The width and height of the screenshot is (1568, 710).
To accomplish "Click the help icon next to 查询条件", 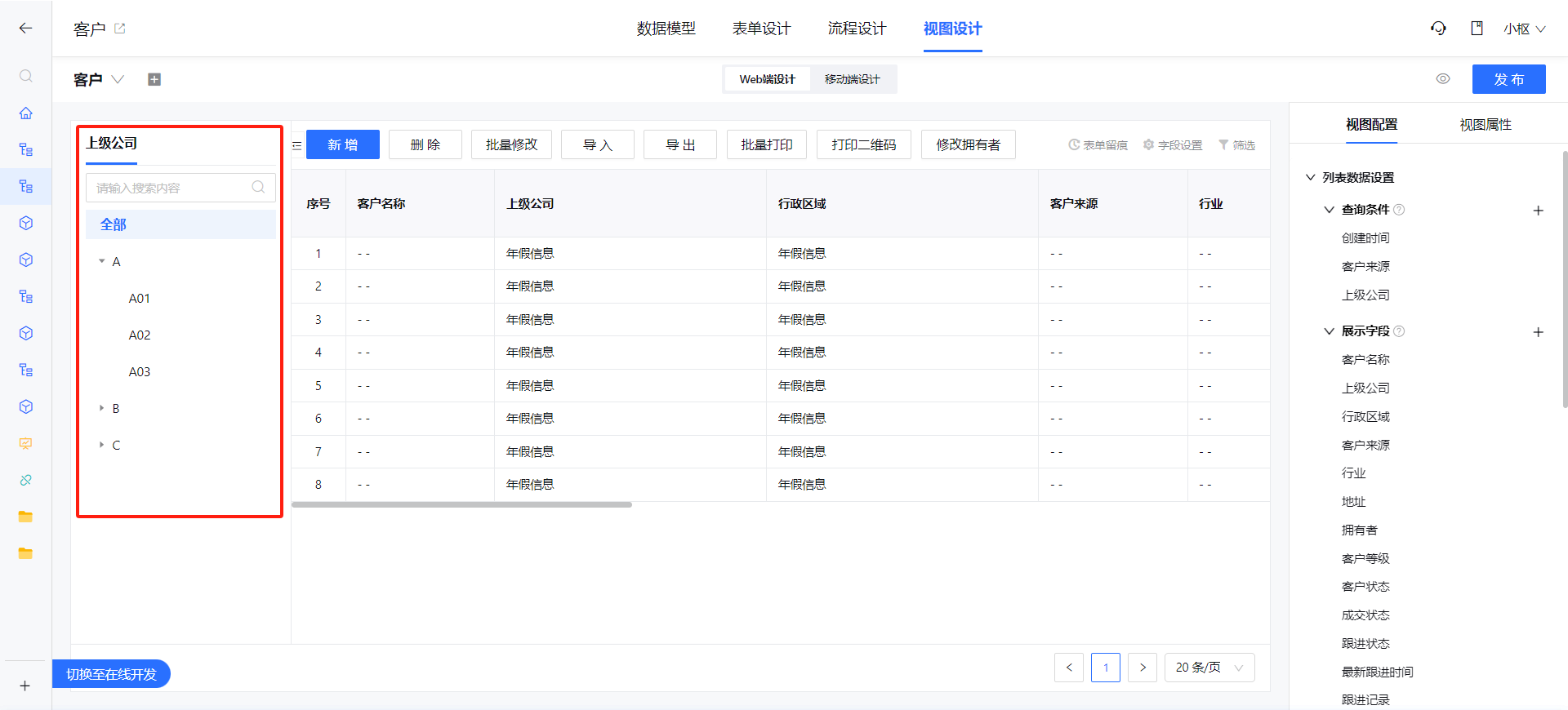I will point(1399,210).
